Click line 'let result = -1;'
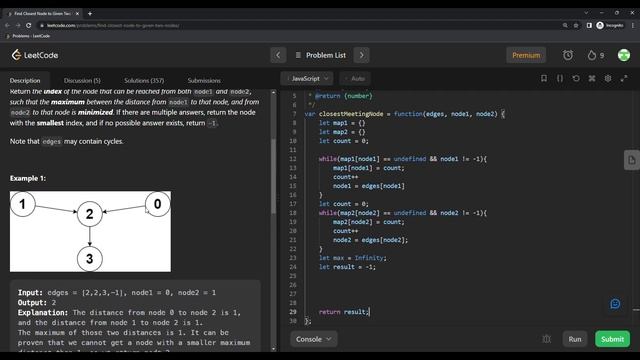 click(x=347, y=267)
